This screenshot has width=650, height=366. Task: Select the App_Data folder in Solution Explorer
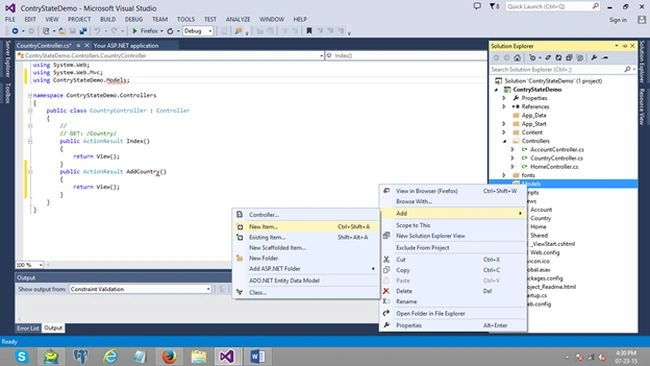tap(534, 116)
